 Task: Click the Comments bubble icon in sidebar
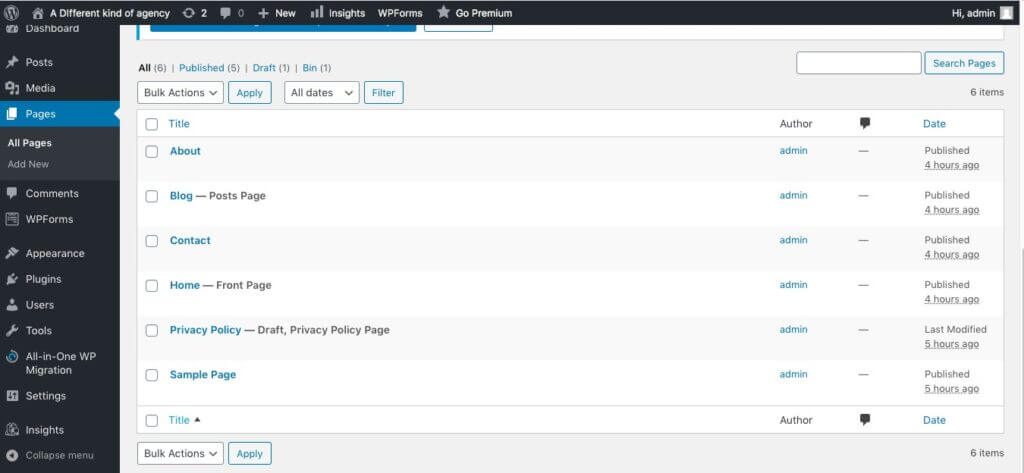(x=12, y=193)
